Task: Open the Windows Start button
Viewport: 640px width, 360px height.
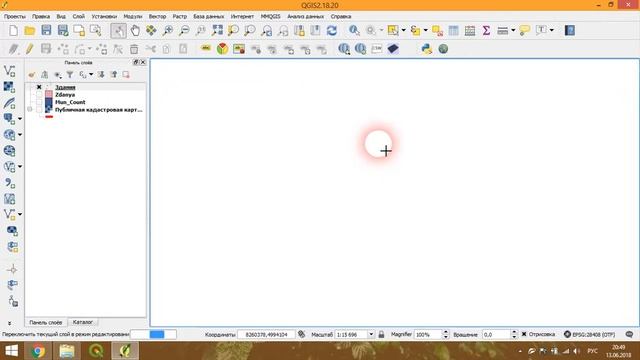Action: coord(11,351)
